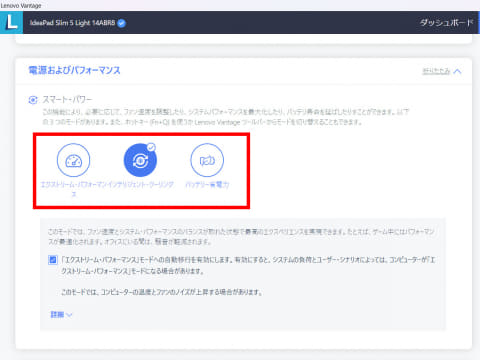Select the Intelligent Cooling mode icon
The width and height of the screenshot is (480, 360).
tap(140, 160)
